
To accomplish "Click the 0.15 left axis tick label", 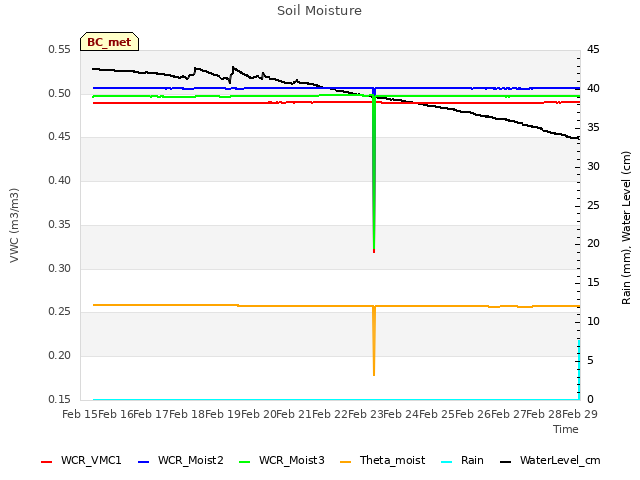I will coord(59,399).
